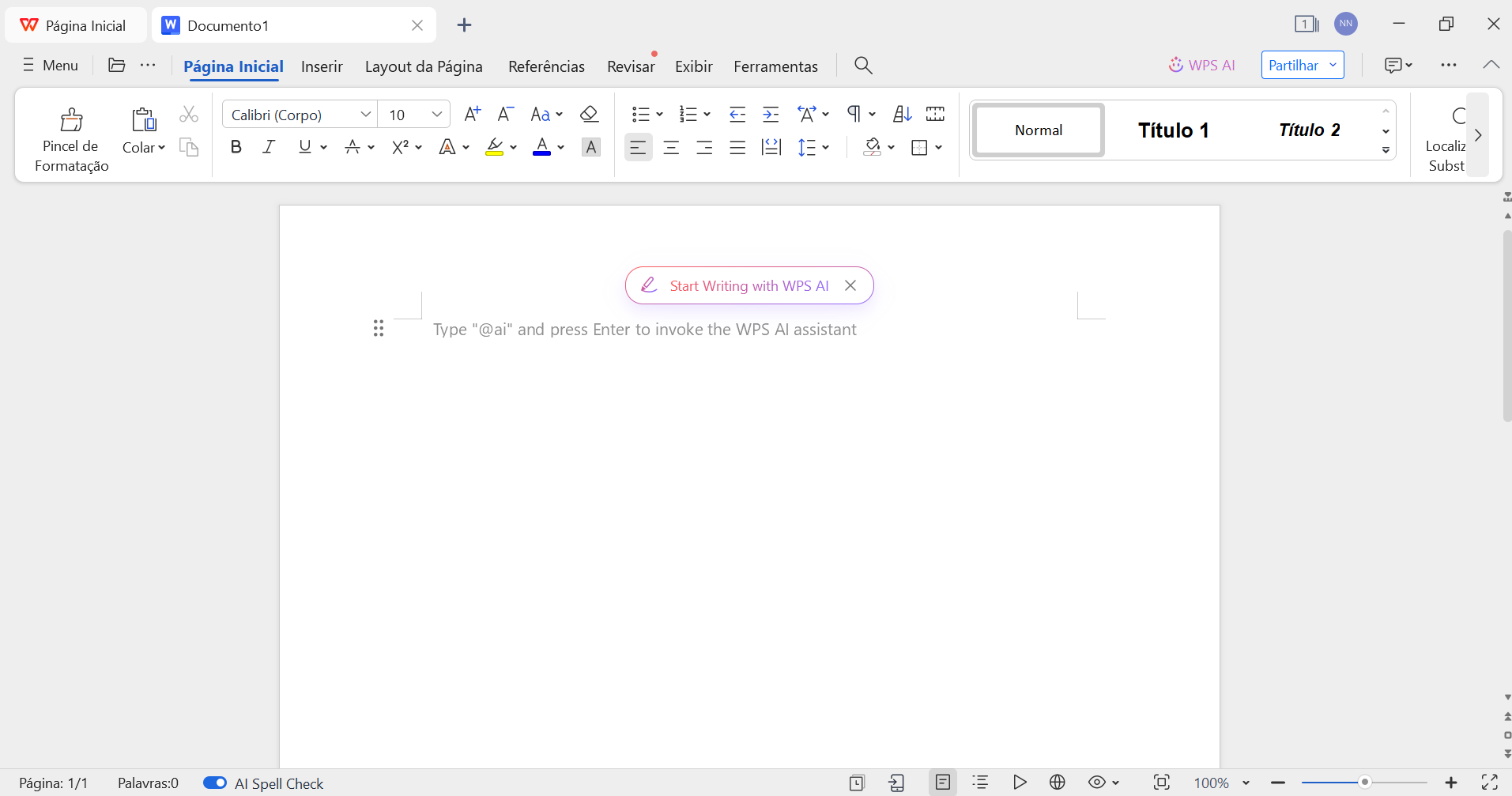
Task: Show paragraph marks
Action: click(x=854, y=114)
